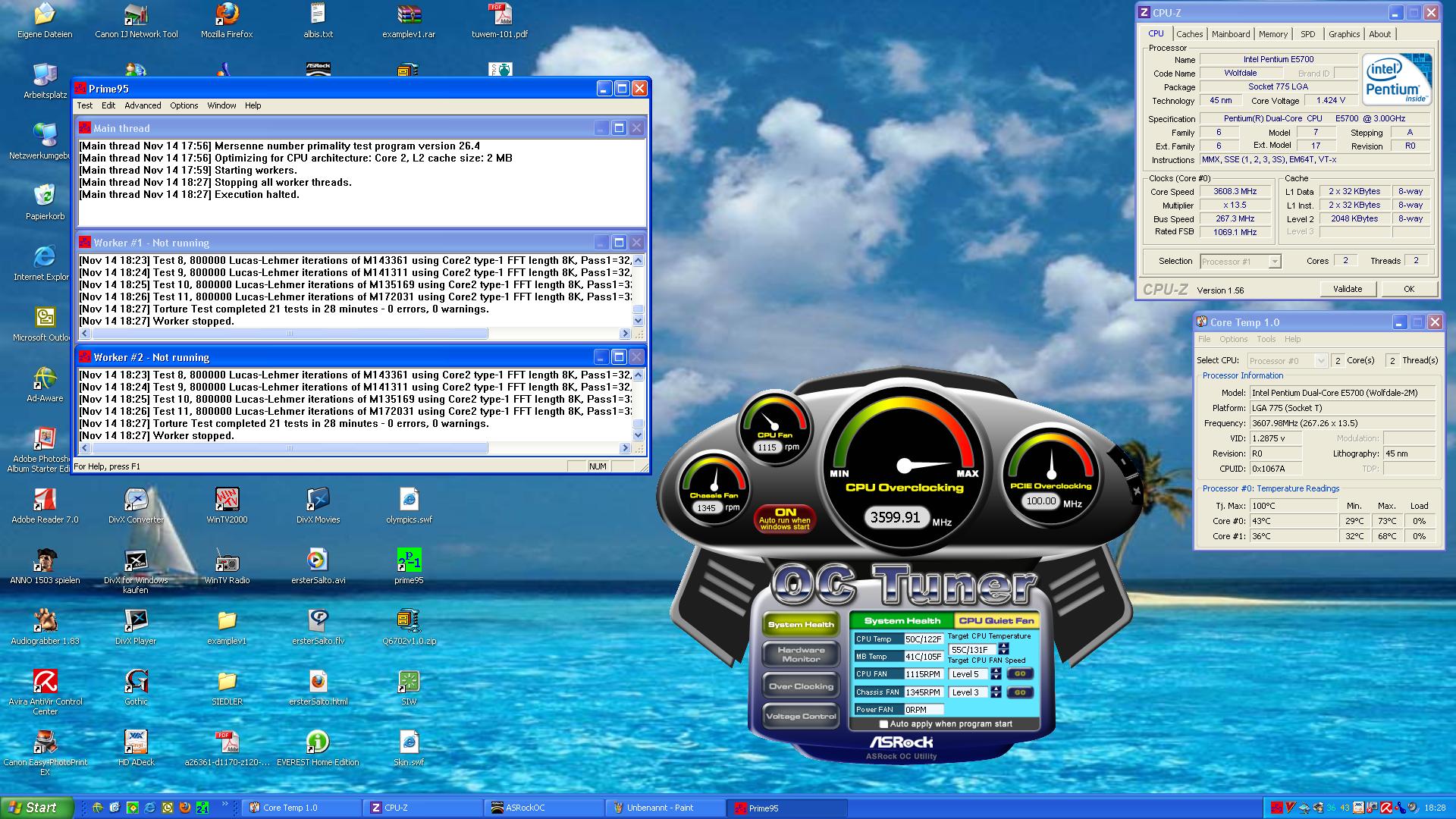1456x819 pixels.
Task: Open WinTV Radio shortcut
Action: click(227, 566)
